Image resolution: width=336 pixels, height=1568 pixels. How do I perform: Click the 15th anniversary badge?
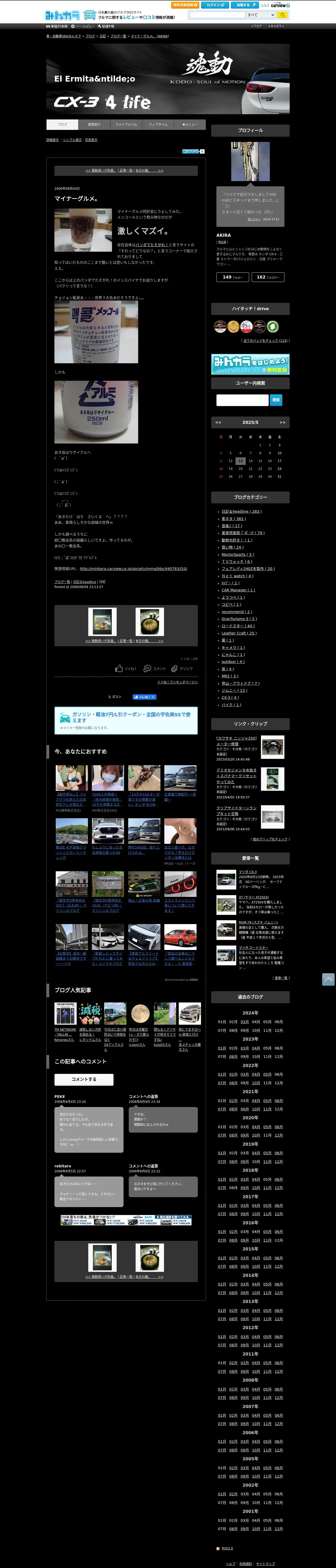pyautogui.click(x=246, y=327)
